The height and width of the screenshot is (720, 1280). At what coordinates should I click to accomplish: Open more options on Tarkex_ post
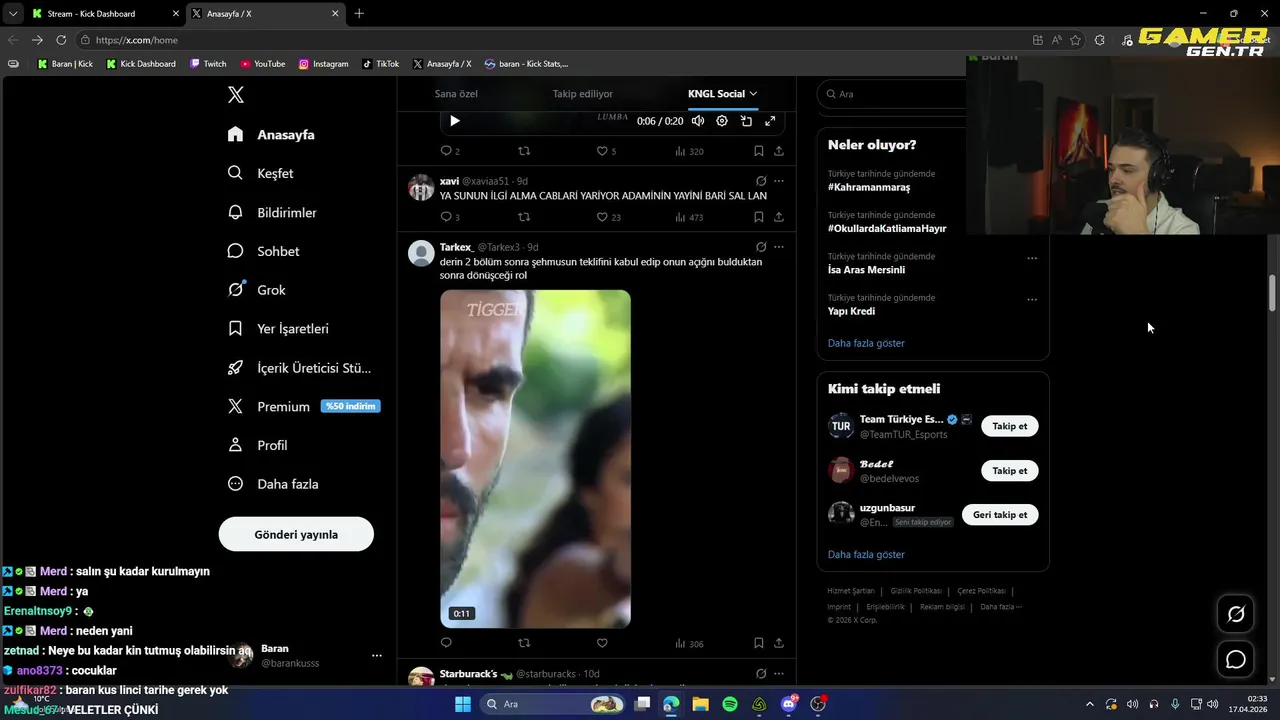tap(779, 247)
